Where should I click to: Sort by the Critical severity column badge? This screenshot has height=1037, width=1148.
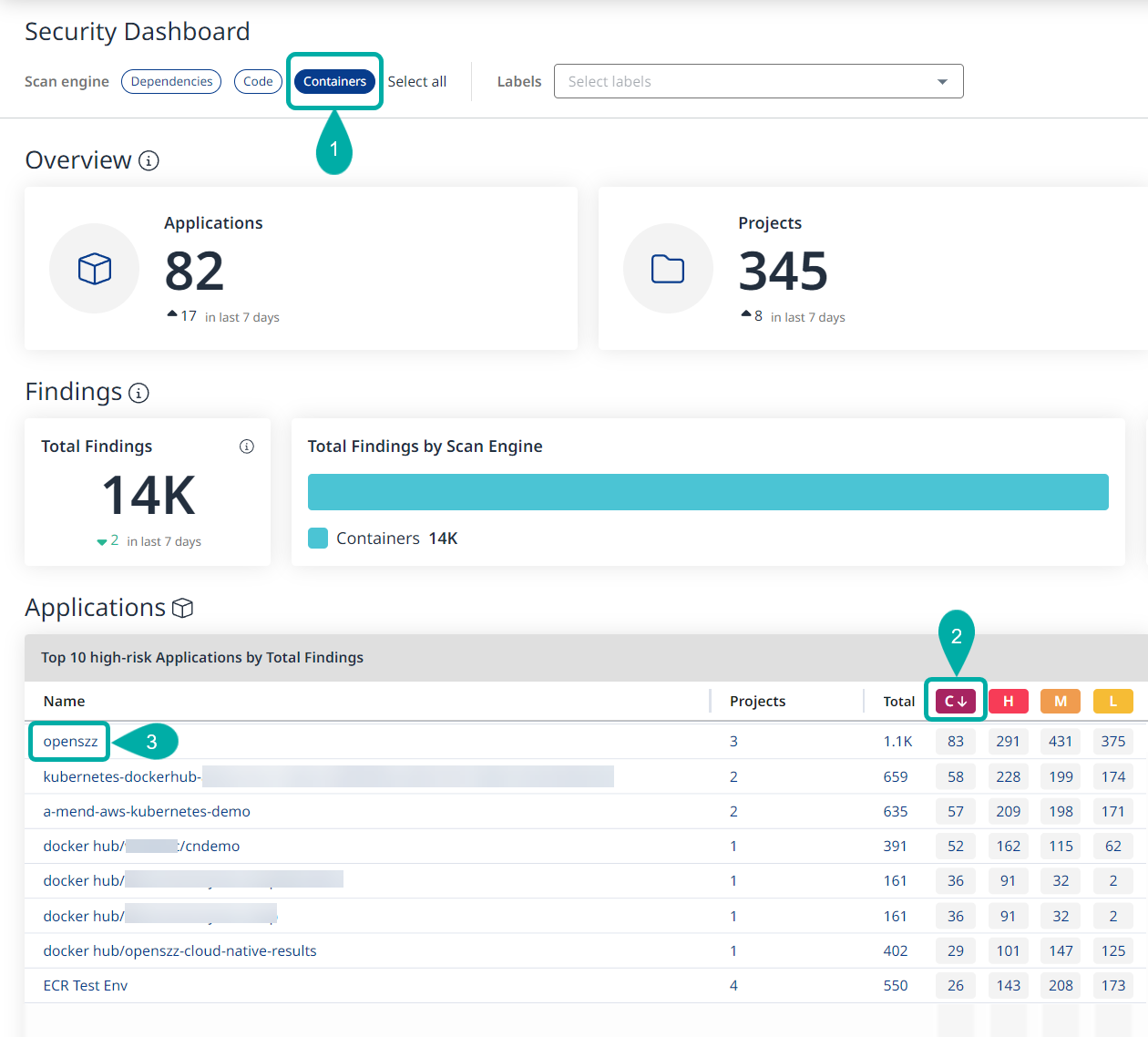tap(955, 701)
